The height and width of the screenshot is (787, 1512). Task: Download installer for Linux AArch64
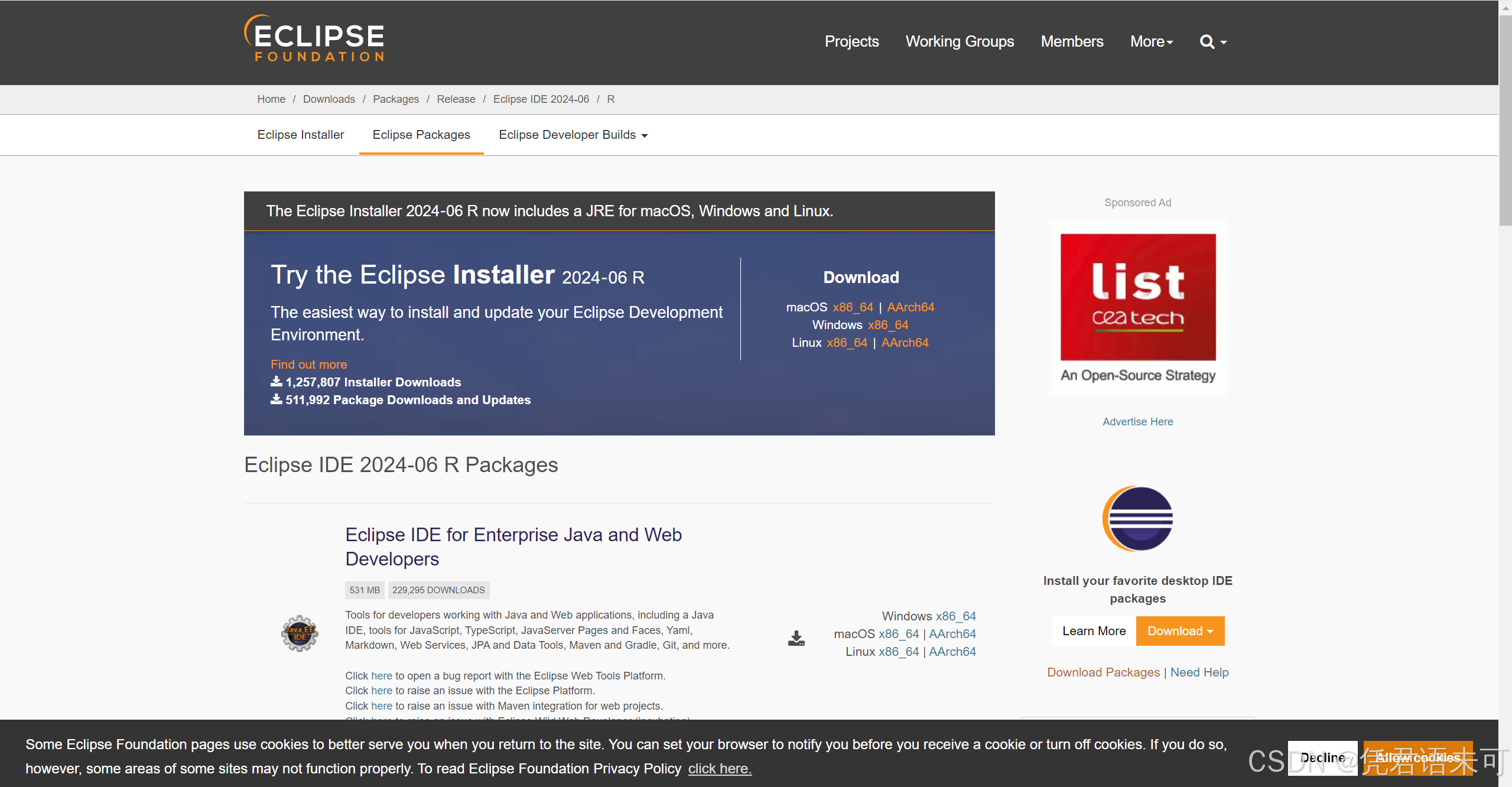[905, 343]
